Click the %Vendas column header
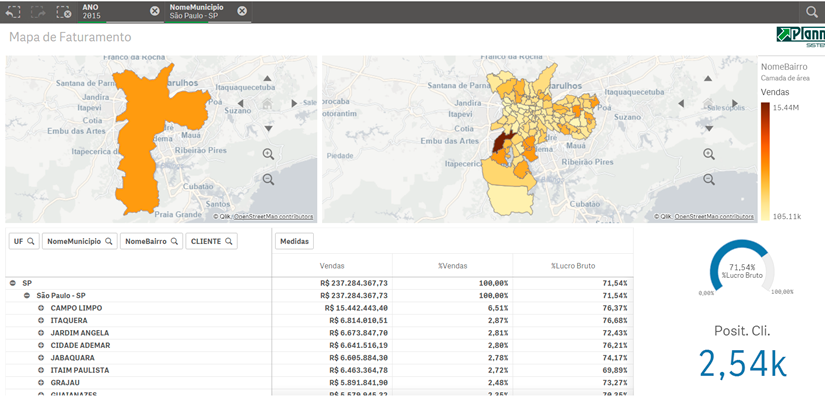Image resolution: width=825 pixels, height=399 pixels. coord(452,266)
